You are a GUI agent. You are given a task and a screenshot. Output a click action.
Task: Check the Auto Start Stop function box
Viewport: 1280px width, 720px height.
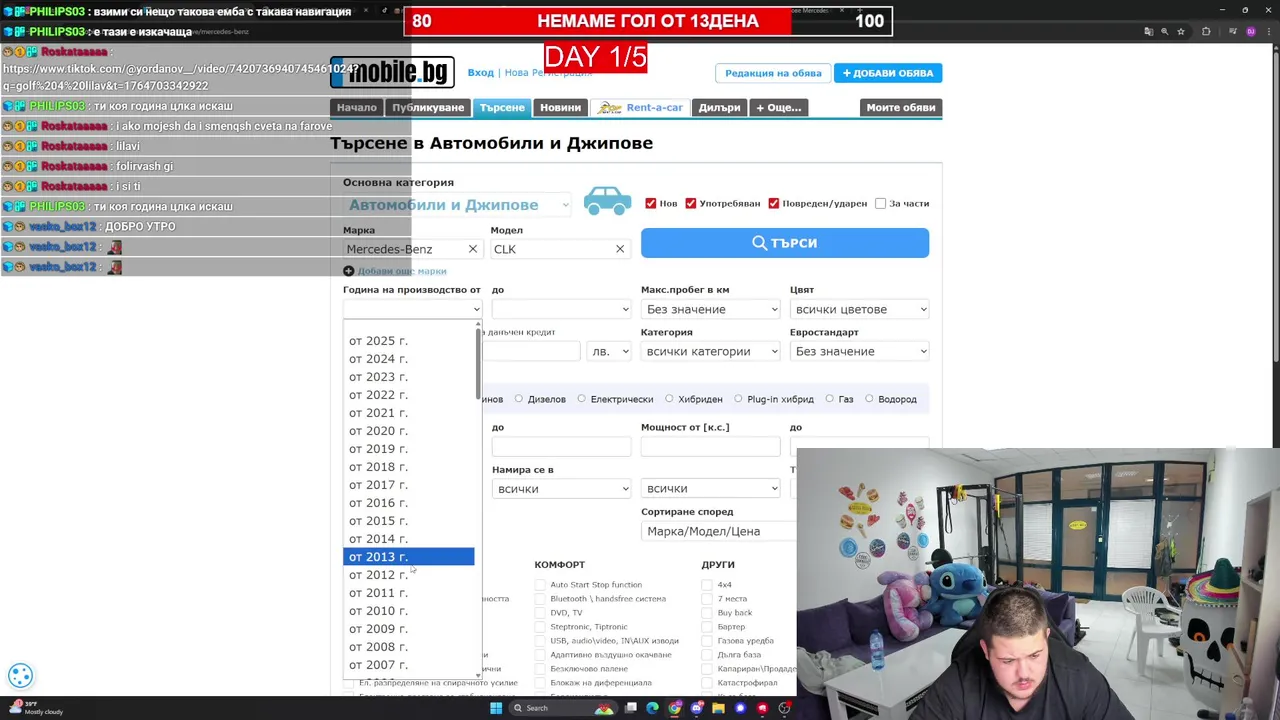(541, 585)
